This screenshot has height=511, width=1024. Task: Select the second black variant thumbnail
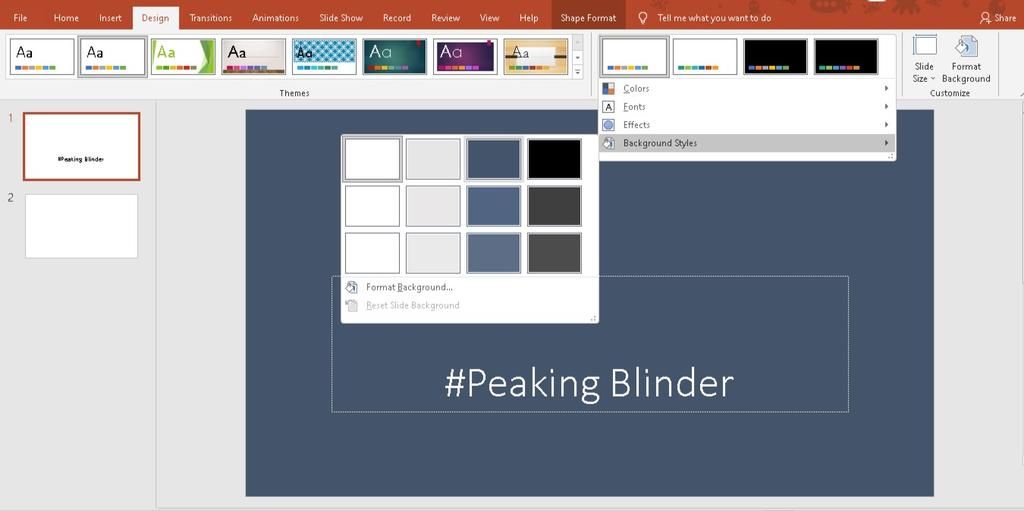tap(846, 56)
